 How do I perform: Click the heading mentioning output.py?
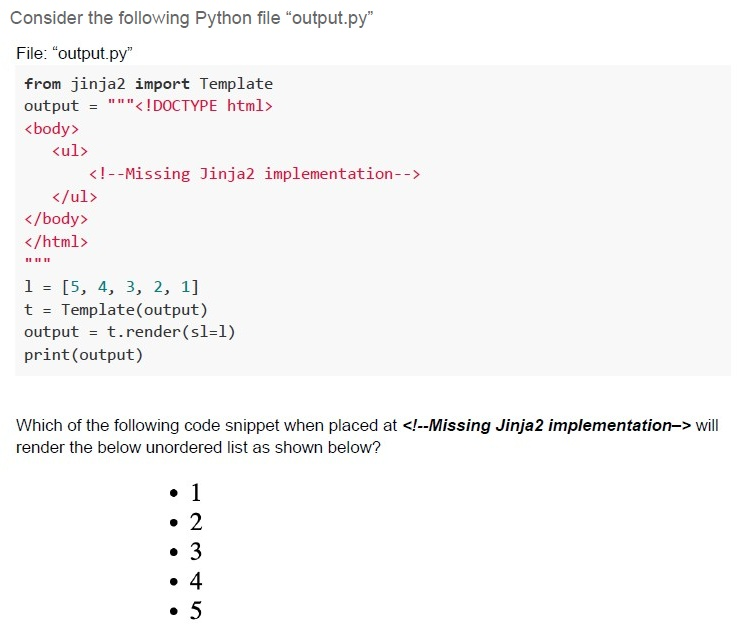(x=191, y=18)
